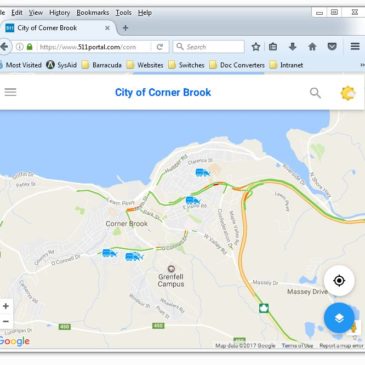Go to Firefox home page icon
The width and height of the screenshot is (365, 365).
coord(312,47)
